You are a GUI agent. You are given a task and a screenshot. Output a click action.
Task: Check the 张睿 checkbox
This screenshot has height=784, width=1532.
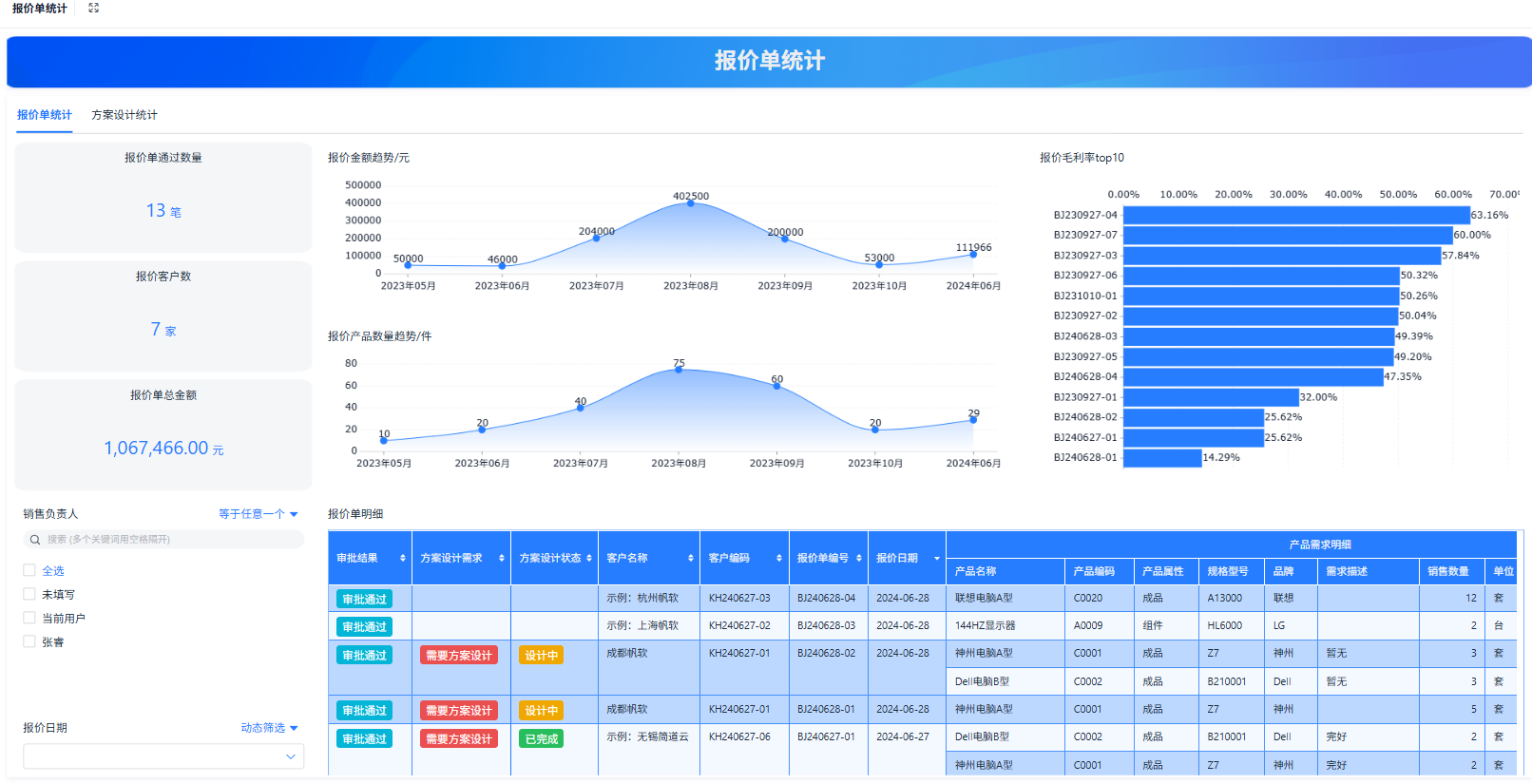click(29, 641)
